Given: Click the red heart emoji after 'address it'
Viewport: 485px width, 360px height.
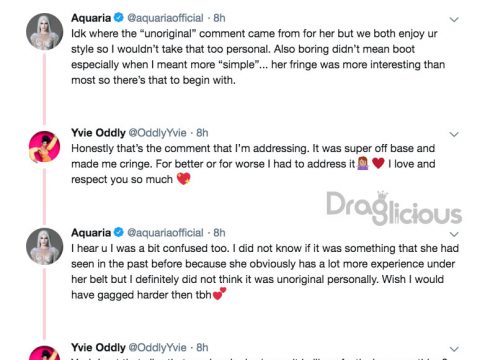Looking at the screenshot, I should 378,163.
